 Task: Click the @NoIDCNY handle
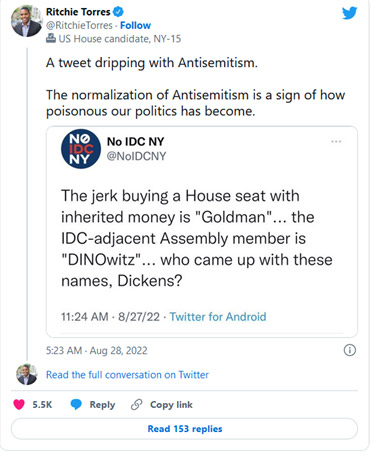[136, 156]
